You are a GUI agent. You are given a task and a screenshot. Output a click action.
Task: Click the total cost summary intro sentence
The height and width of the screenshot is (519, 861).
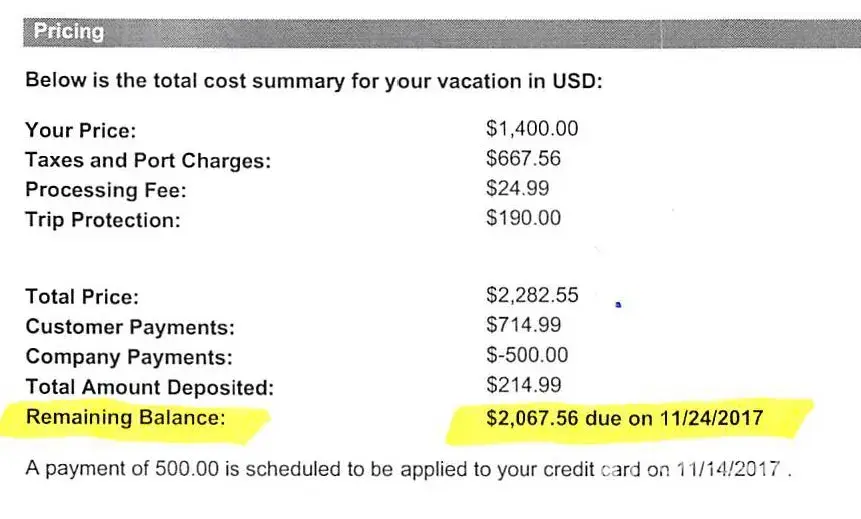313,81
